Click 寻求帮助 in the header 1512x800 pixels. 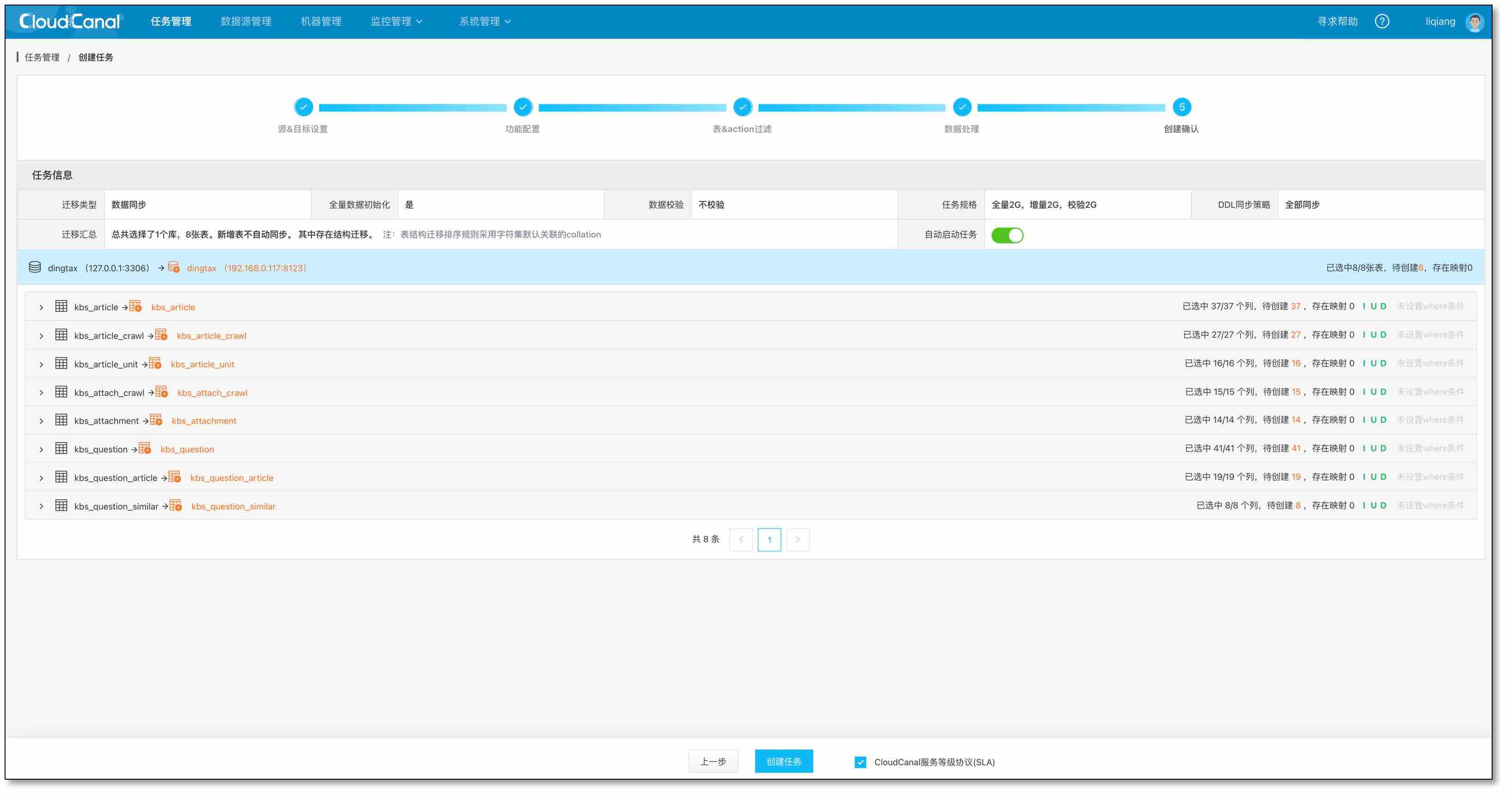click(x=1338, y=22)
